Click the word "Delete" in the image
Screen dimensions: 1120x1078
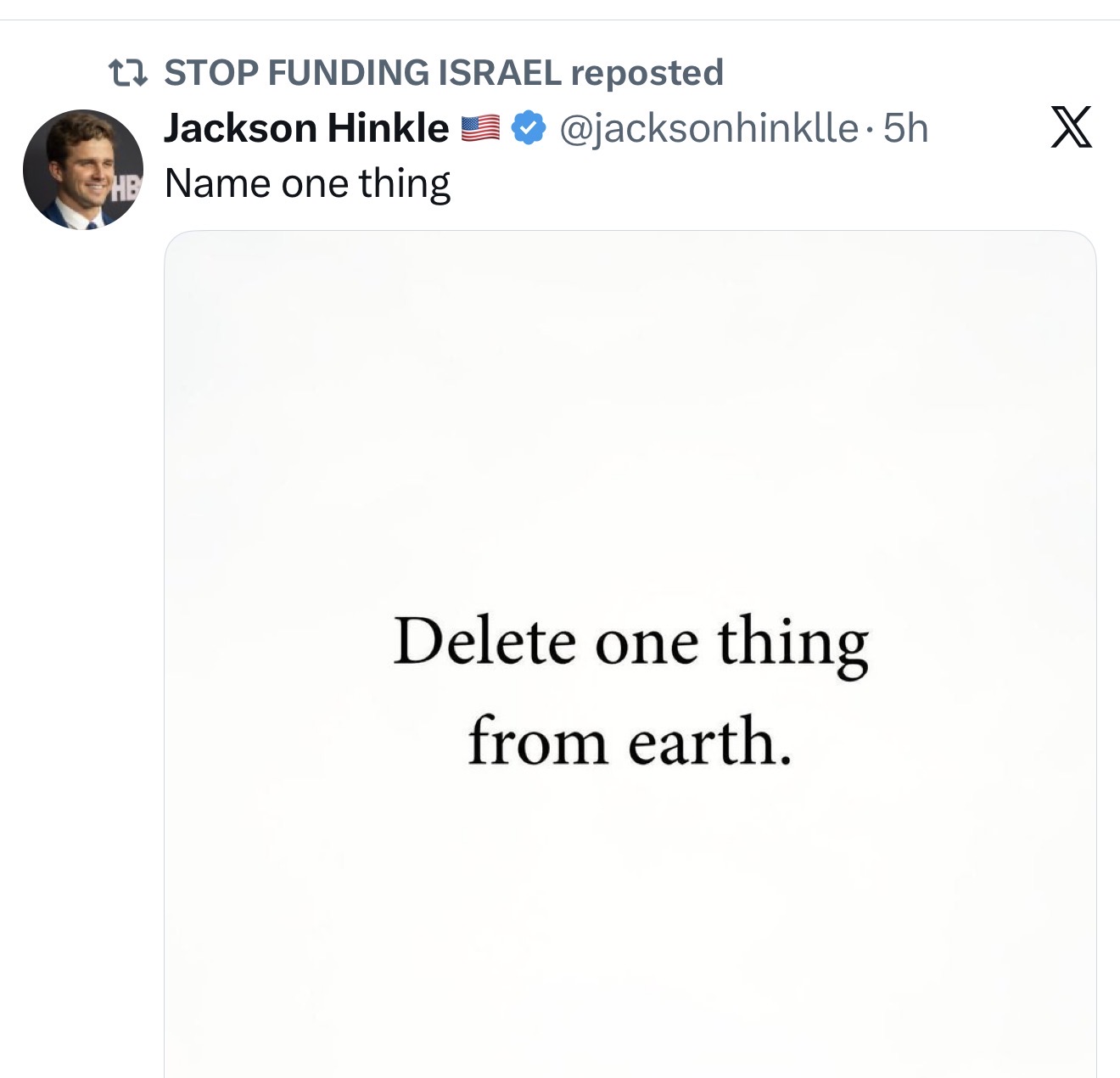[x=484, y=641]
